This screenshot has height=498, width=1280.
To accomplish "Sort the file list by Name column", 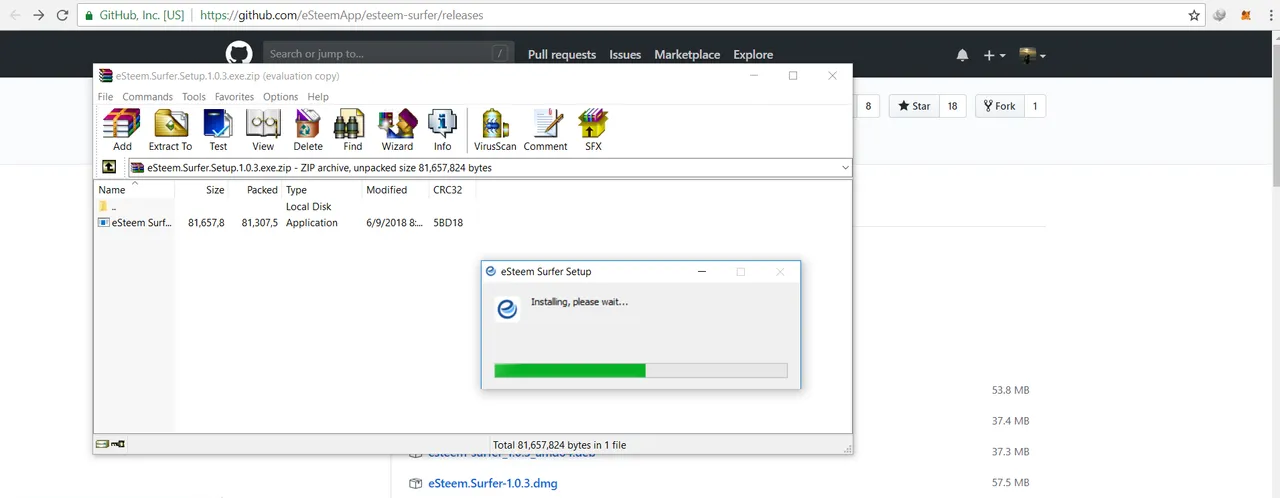I will click(134, 190).
